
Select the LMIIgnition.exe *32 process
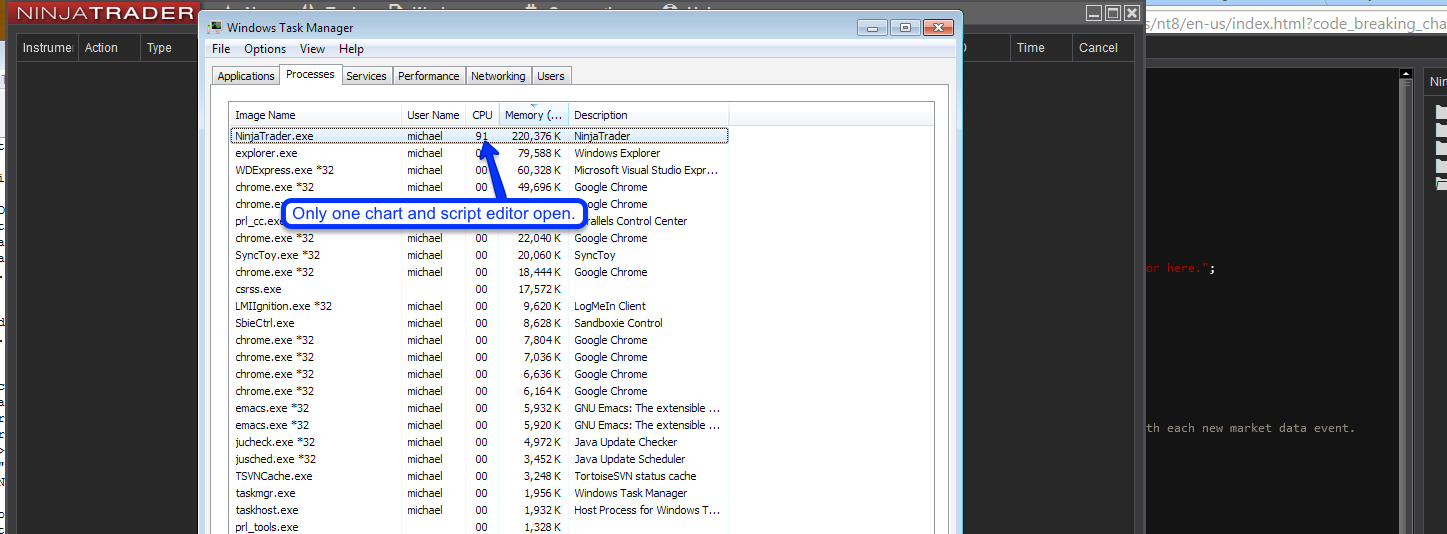pyautogui.click(x=479, y=306)
